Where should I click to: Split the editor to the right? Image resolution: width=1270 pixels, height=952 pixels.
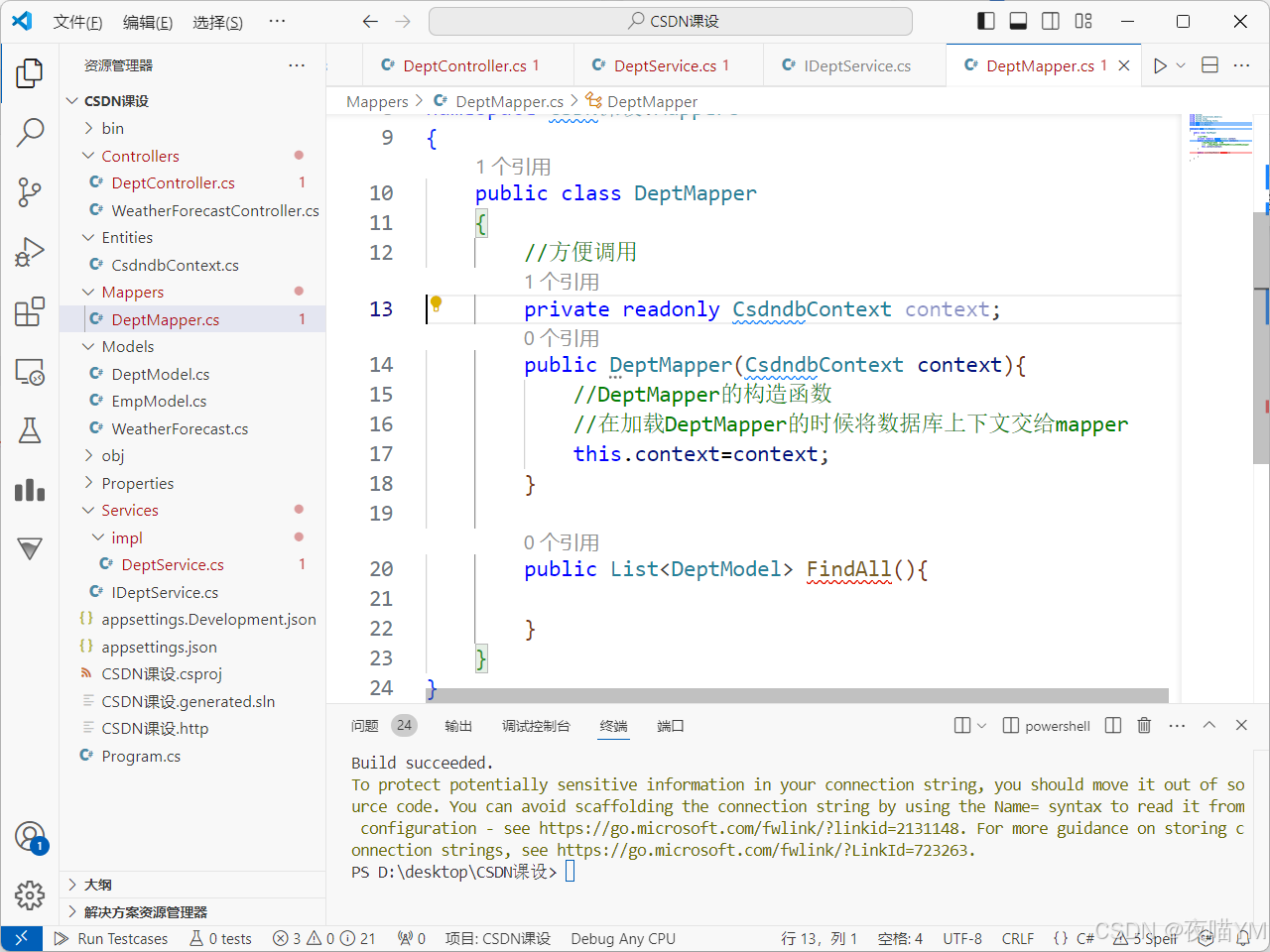pyautogui.click(x=1209, y=65)
